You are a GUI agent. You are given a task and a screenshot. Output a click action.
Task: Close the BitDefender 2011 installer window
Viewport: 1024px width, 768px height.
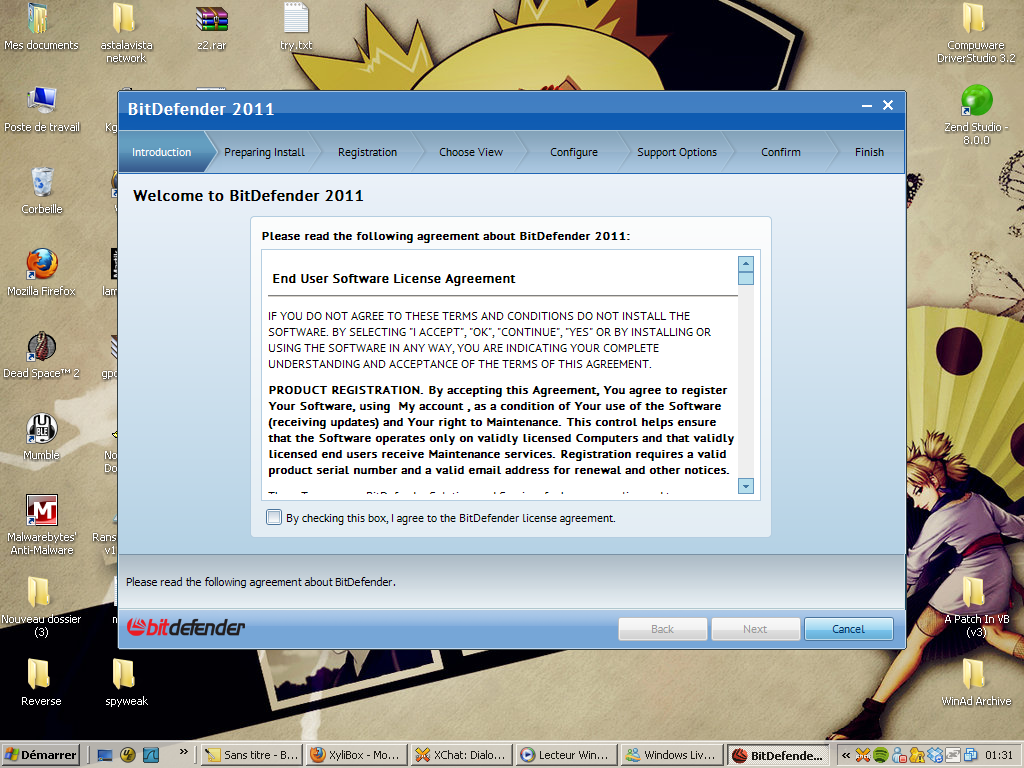[x=888, y=105]
